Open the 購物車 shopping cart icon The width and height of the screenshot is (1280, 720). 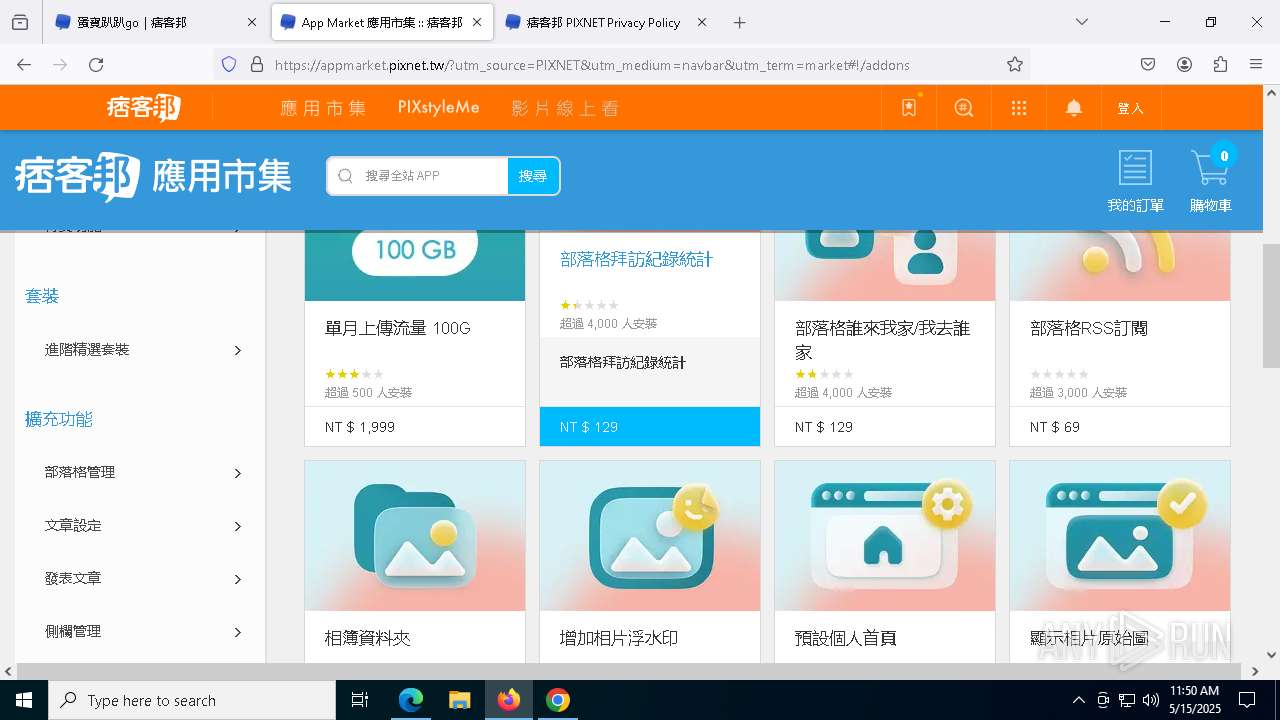[1210, 181]
